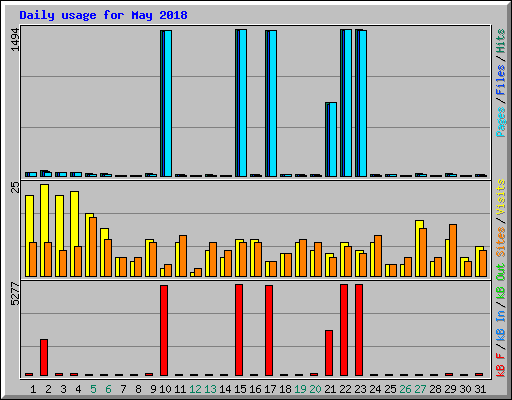512x400 pixels.
Task: Click the red kB bar for day 23
Action: (x=359, y=330)
